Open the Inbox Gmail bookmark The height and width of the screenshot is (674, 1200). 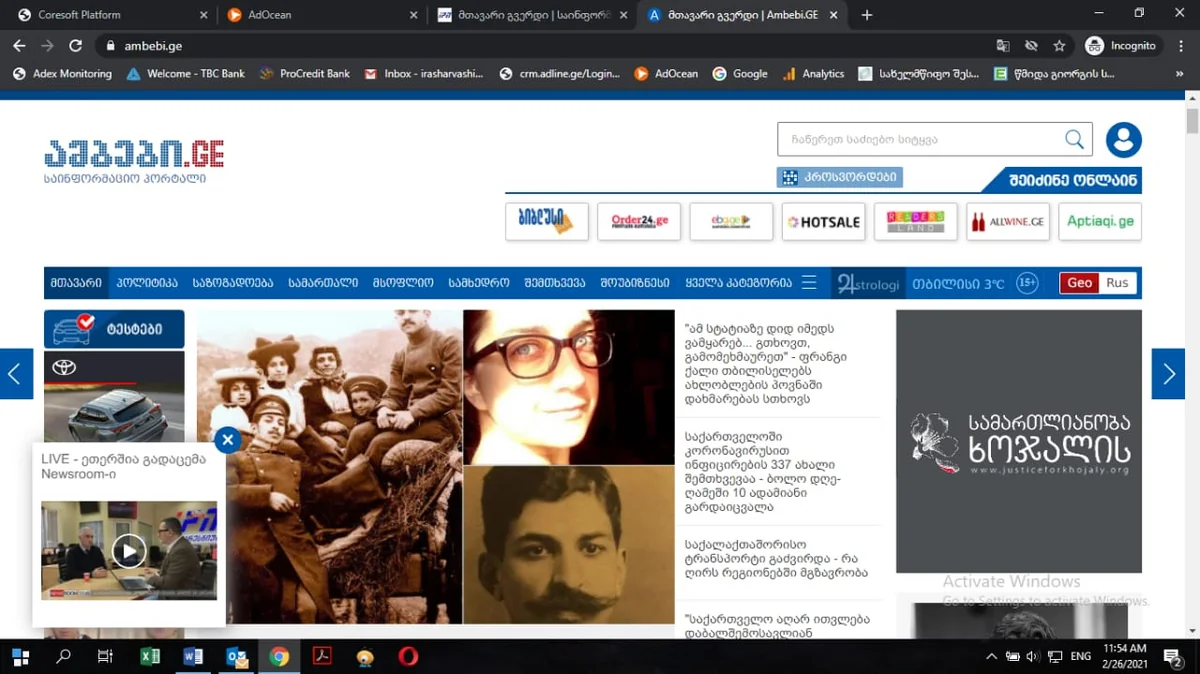pos(423,74)
